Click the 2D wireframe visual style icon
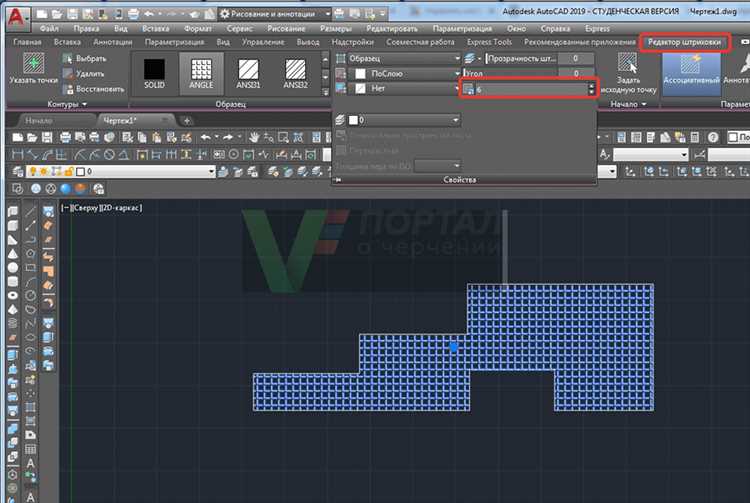Screen dimensions: 750x503 tap(17, 188)
